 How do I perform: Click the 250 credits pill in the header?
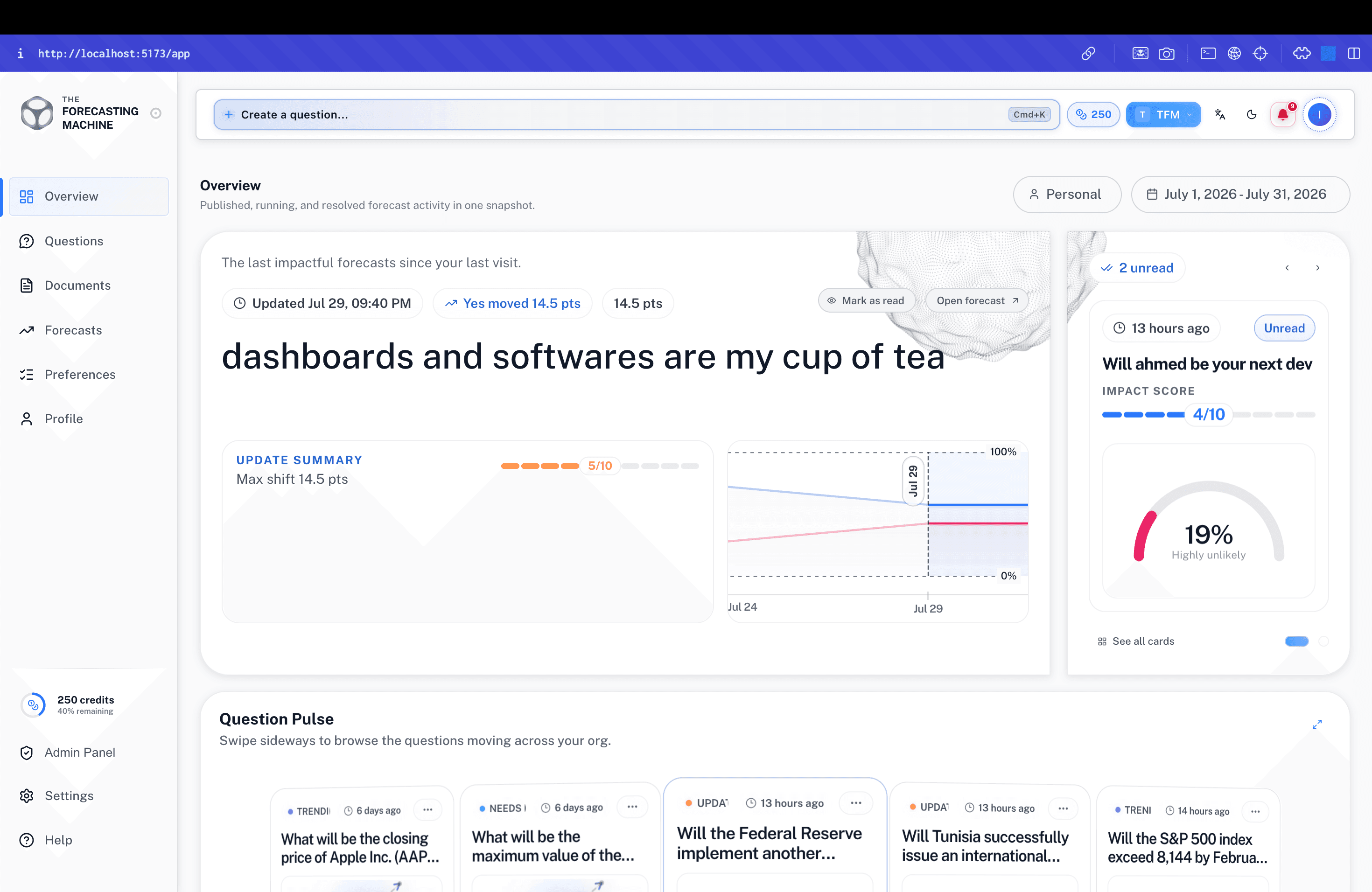[x=1093, y=115]
